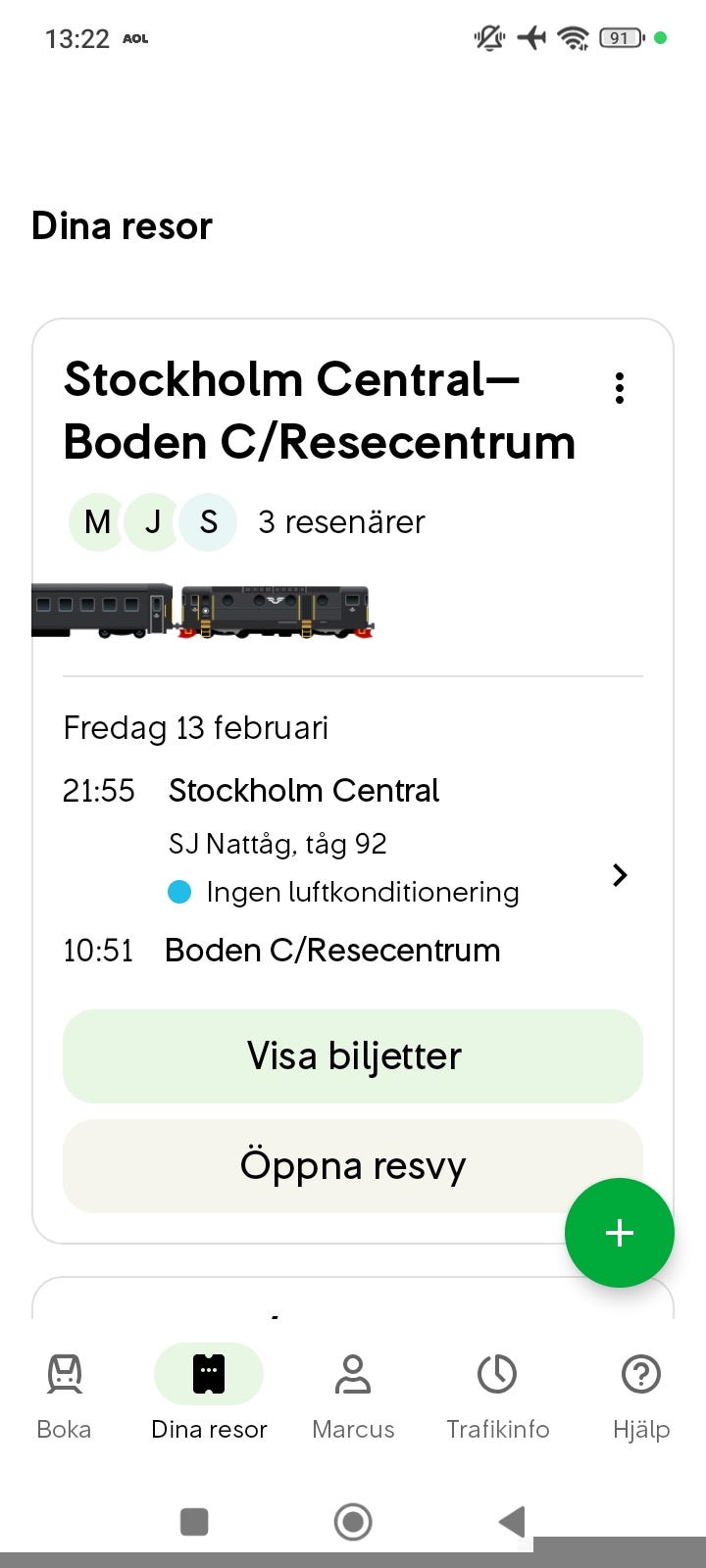
Task: Click passenger avatar J
Action: coord(153,522)
